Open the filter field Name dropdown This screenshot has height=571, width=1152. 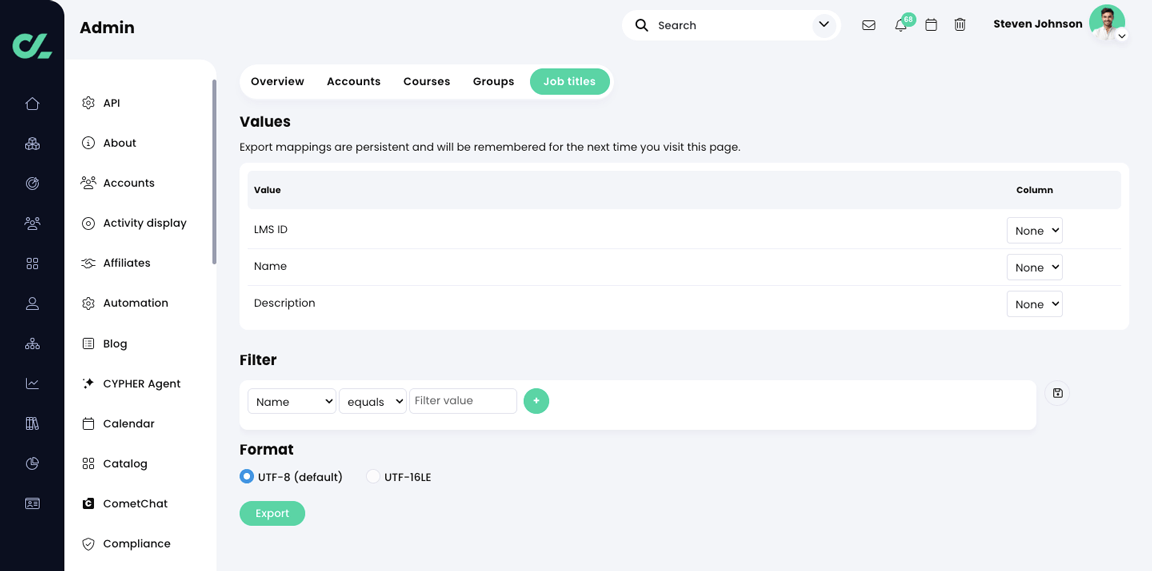pyautogui.click(x=292, y=401)
